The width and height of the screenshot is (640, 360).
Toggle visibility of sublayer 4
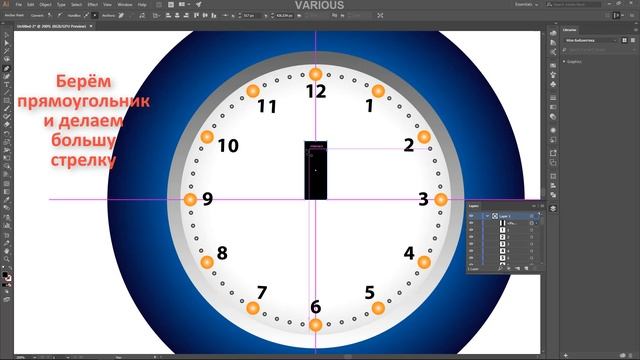click(x=471, y=251)
